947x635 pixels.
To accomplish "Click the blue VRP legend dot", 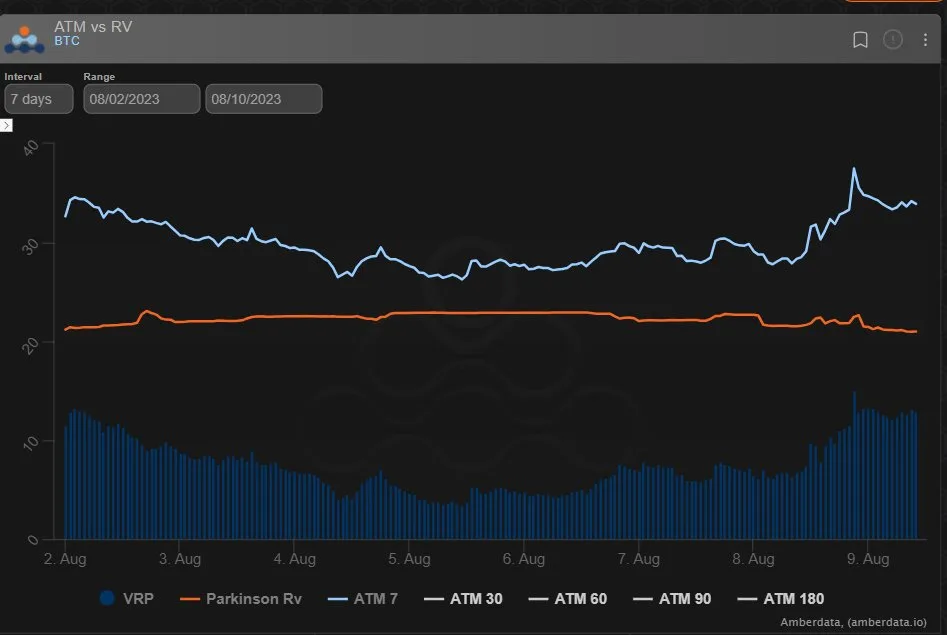I will [107, 598].
